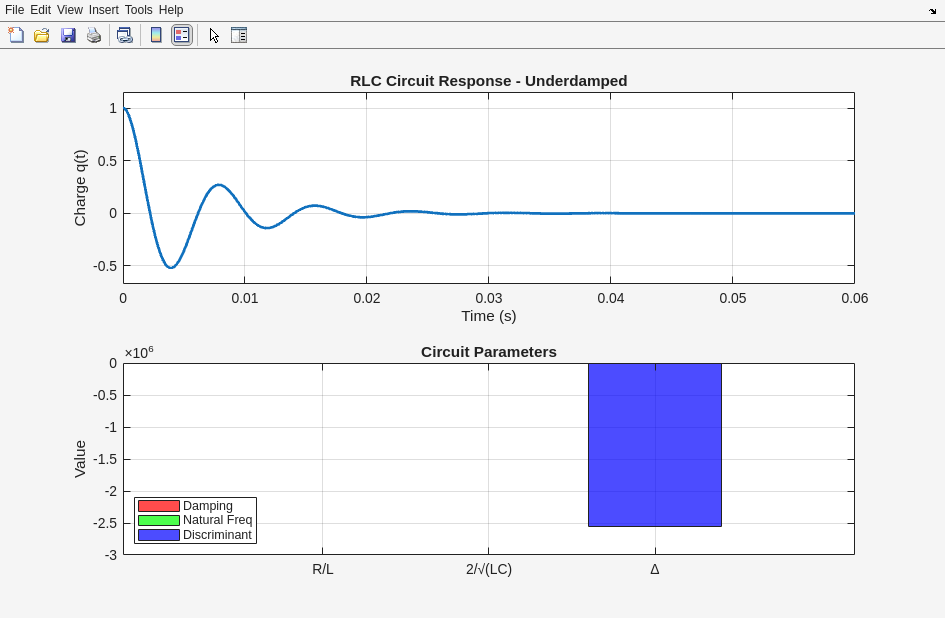
Task: Select the blue Discriminant bar
Action: [654, 445]
